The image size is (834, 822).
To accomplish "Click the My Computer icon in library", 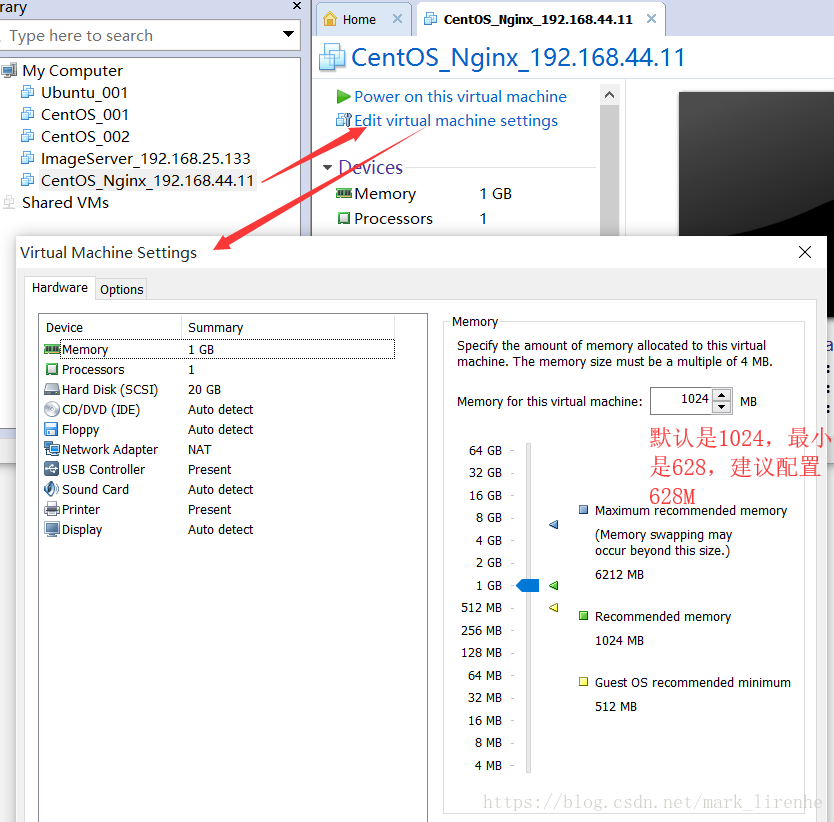I will tap(9, 70).
